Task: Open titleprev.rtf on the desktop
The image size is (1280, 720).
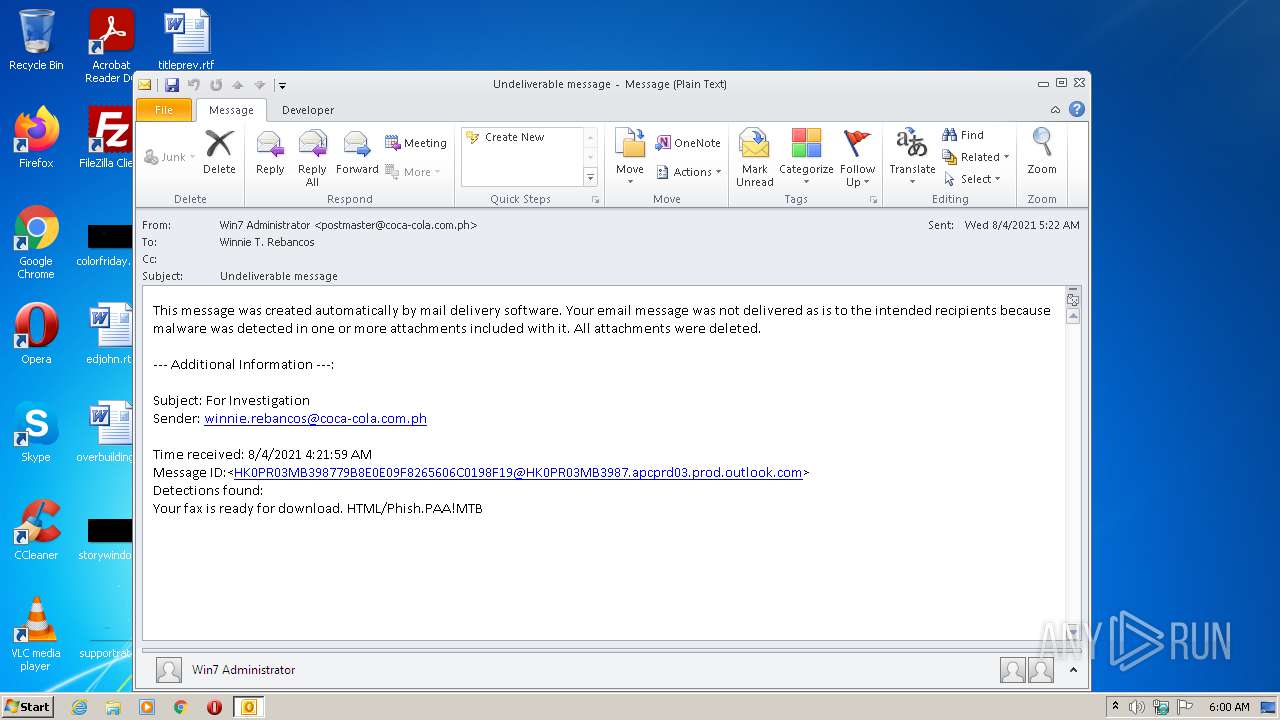Action: pyautogui.click(x=186, y=40)
